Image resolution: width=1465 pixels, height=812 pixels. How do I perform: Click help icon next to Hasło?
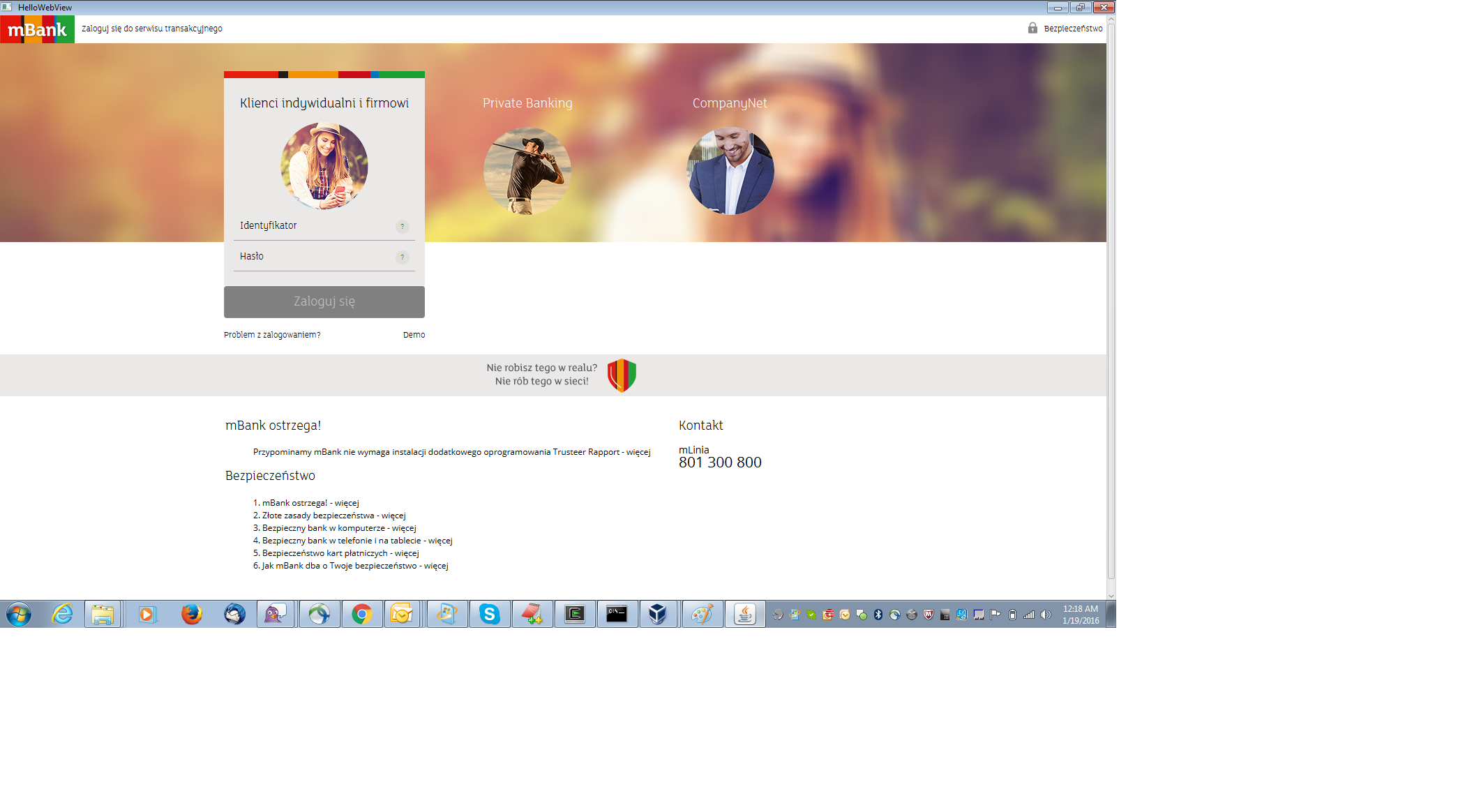tap(402, 257)
